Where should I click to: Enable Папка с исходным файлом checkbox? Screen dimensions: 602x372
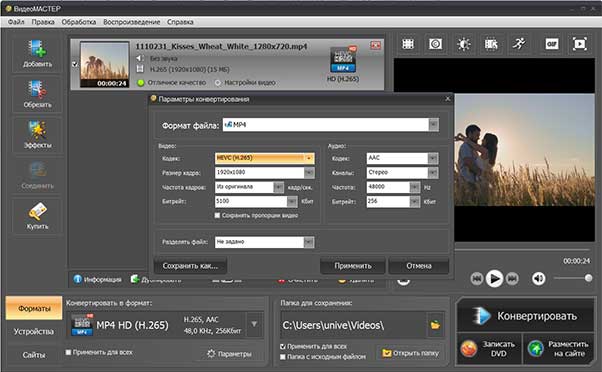(x=283, y=357)
